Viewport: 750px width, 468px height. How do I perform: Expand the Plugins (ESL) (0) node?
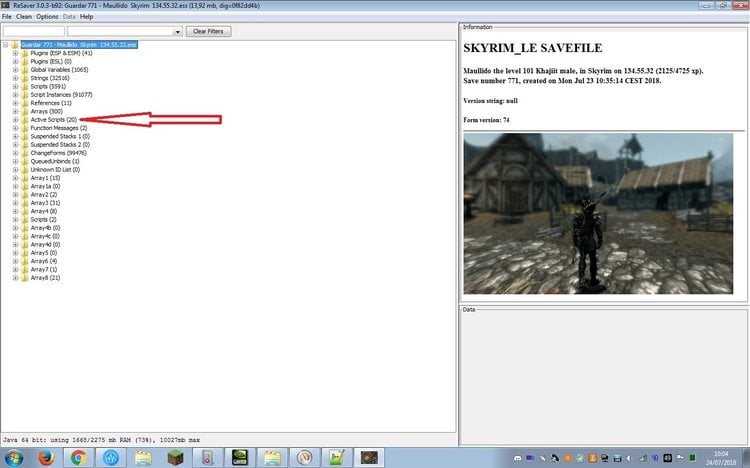tap(15, 62)
